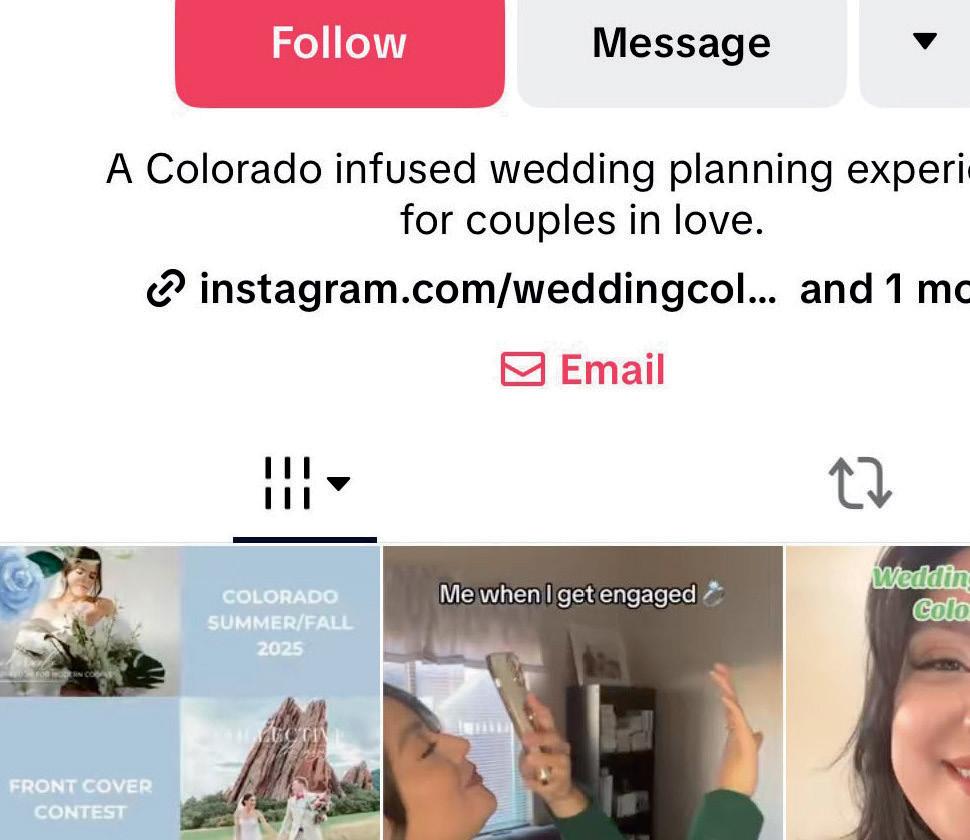Click the envelope Email icon
Image resolution: width=970 pixels, height=840 pixels.
[x=523, y=369]
